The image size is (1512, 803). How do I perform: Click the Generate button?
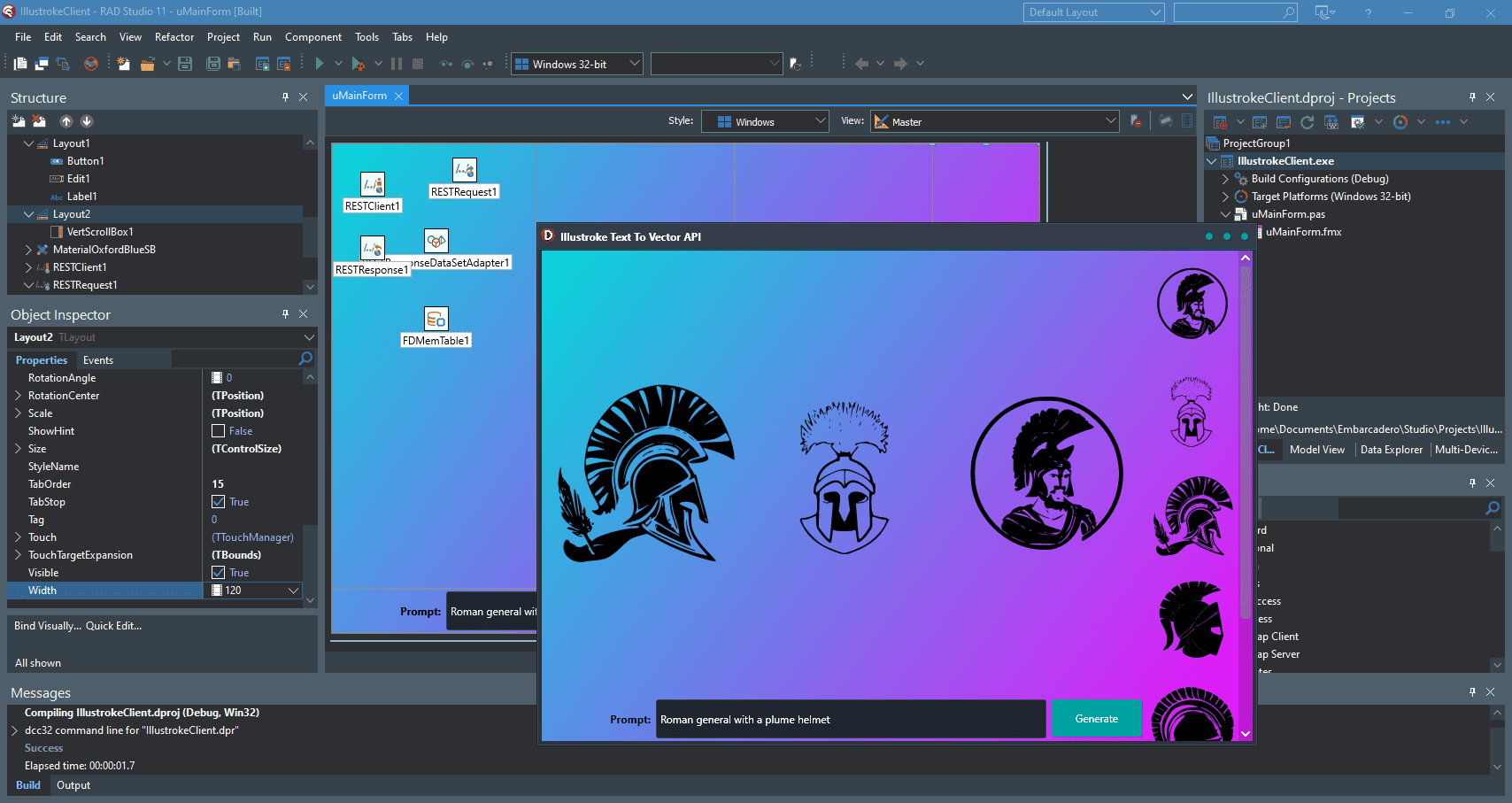1096,719
